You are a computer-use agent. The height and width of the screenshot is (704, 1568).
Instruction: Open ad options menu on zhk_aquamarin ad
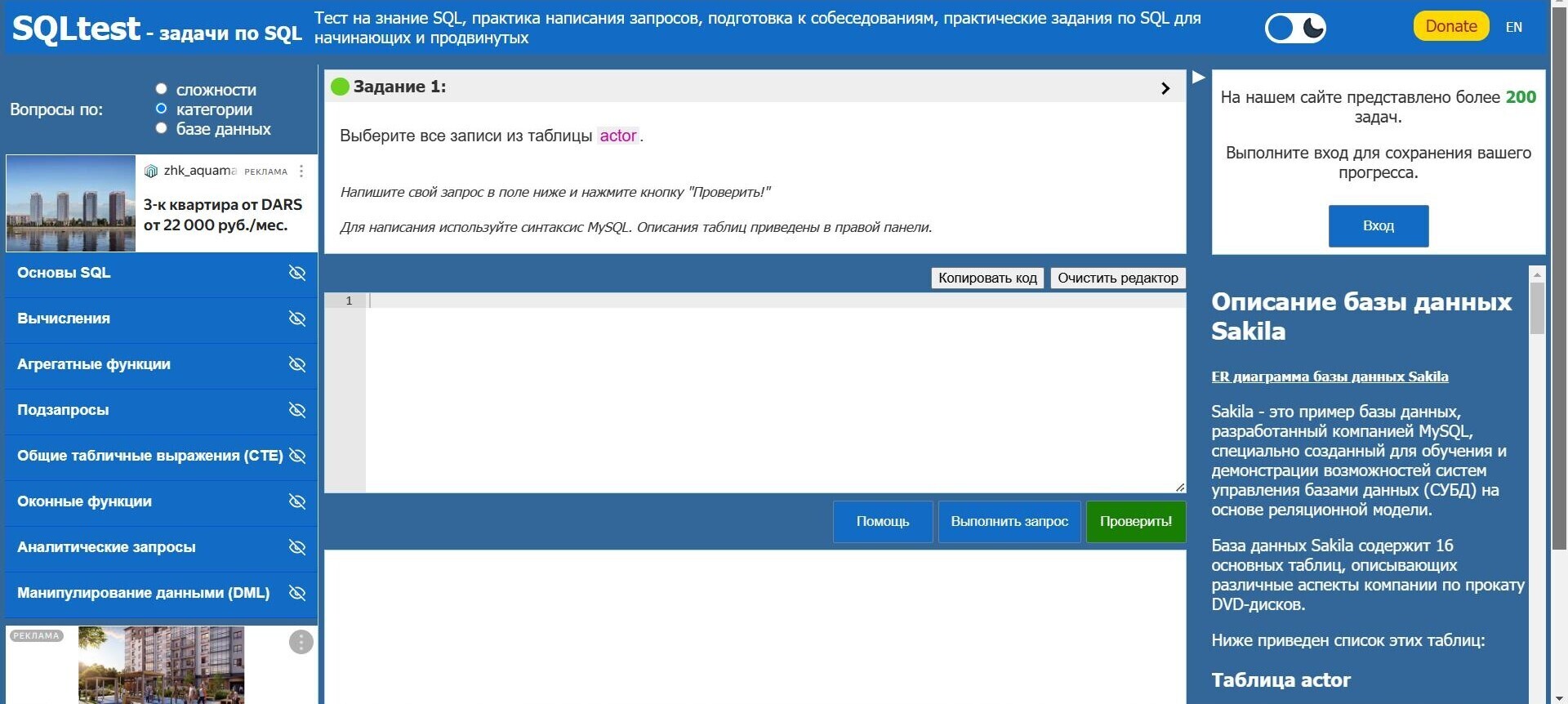(301, 171)
